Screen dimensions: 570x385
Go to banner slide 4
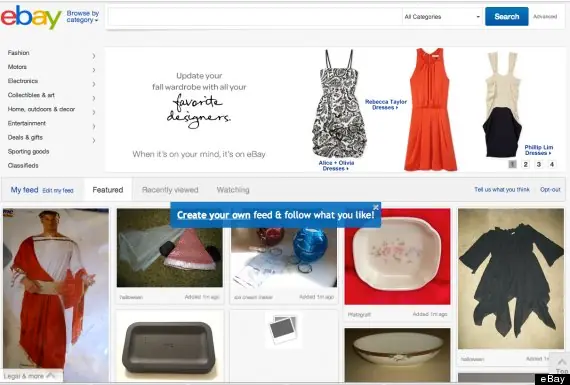[552, 164]
